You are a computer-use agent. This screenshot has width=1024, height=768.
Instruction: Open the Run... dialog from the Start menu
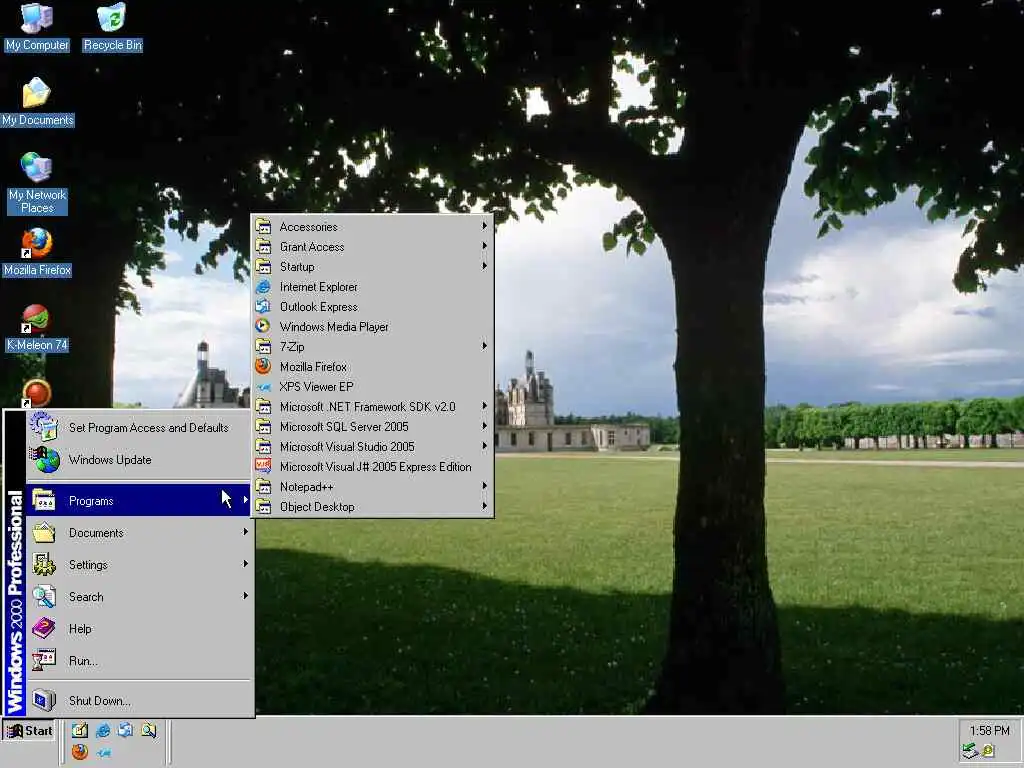click(x=139, y=661)
